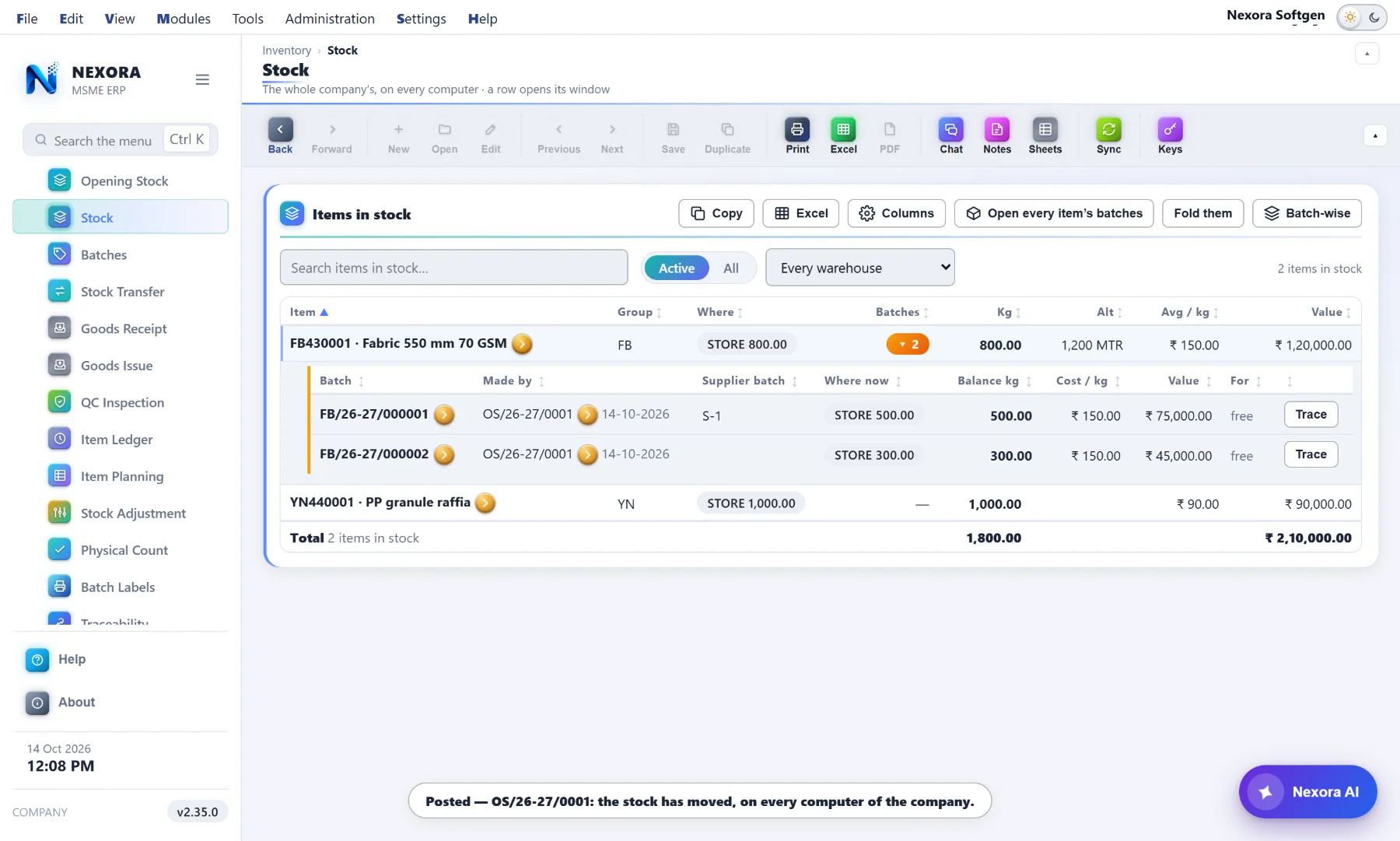The height and width of the screenshot is (841, 1400).
Task: Click the Sync toolbar icon
Action: click(x=1108, y=136)
